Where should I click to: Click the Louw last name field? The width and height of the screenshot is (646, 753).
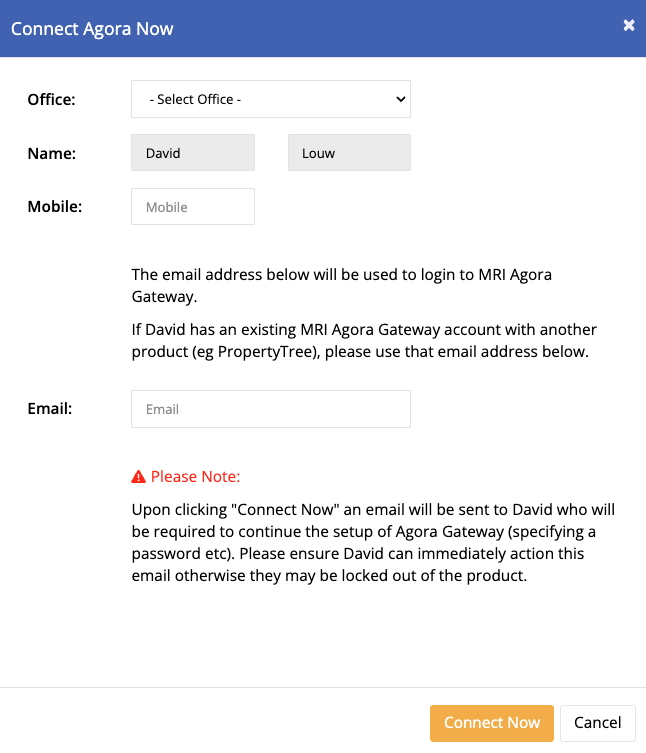349,153
